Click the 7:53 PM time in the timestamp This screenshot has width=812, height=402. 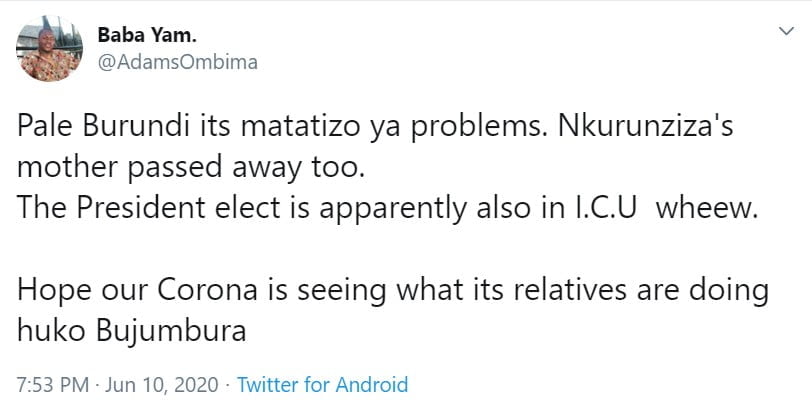pos(50,384)
